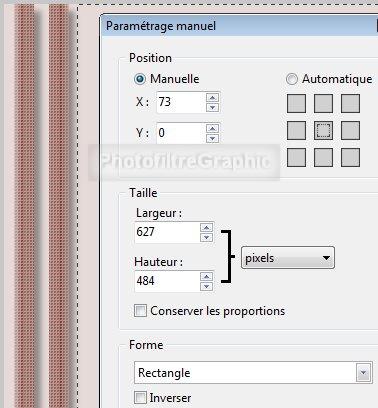Select bottom-right automatic position square
Image resolution: width=378 pixels, height=408 pixels.
pyautogui.click(x=350, y=157)
